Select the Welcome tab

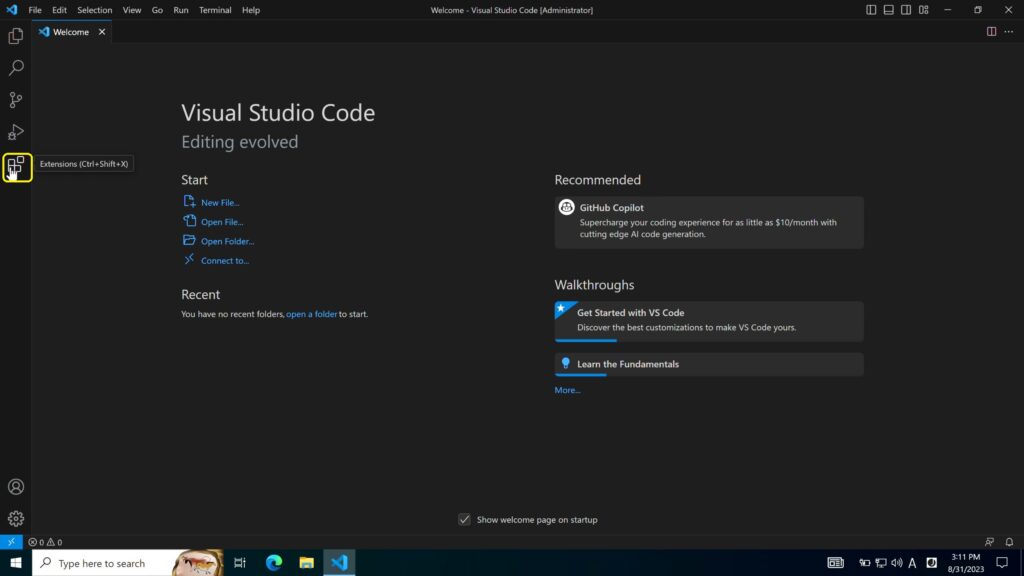coord(71,31)
